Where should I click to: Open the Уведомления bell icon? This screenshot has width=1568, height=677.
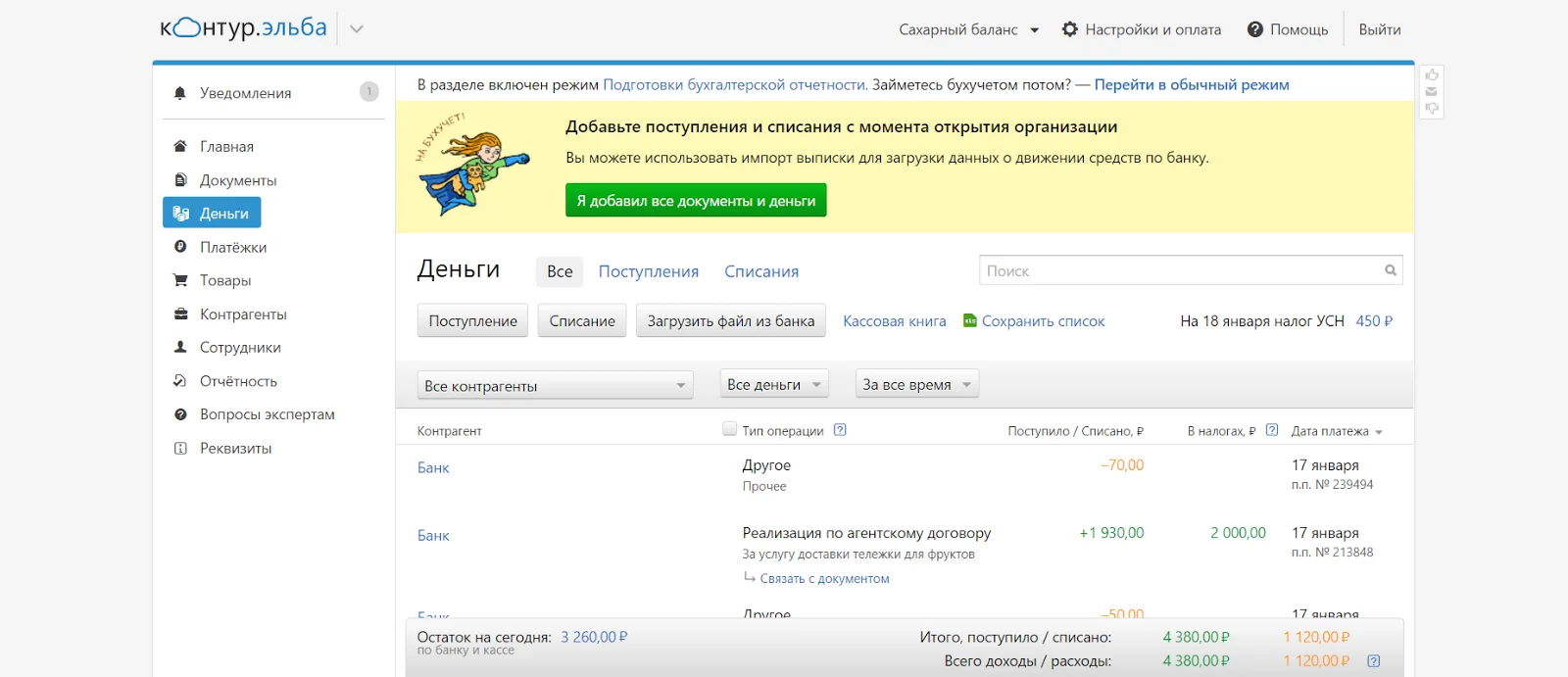click(180, 93)
